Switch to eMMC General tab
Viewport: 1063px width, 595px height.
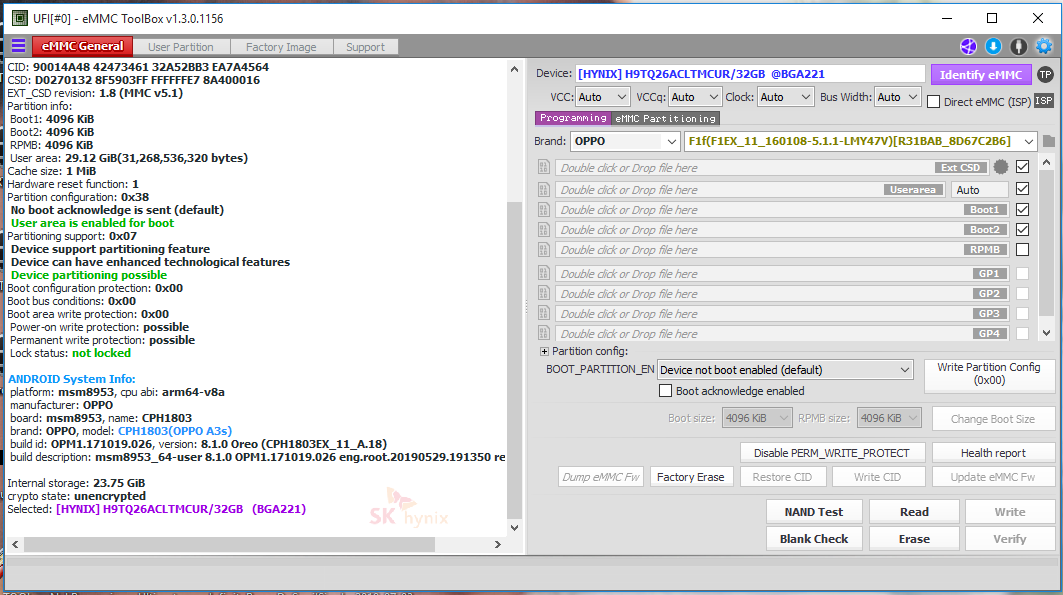coord(82,46)
